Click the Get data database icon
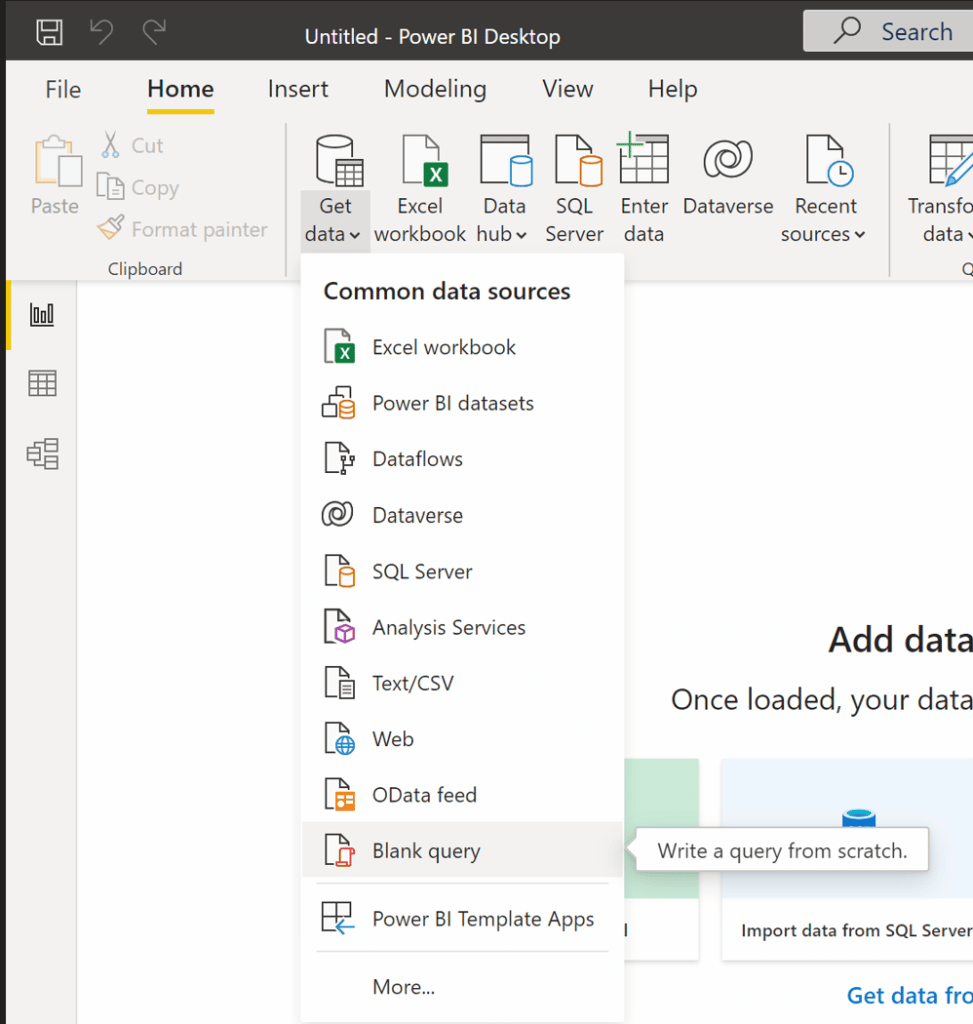973x1024 pixels. pyautogui.click(x=339, y=161)
